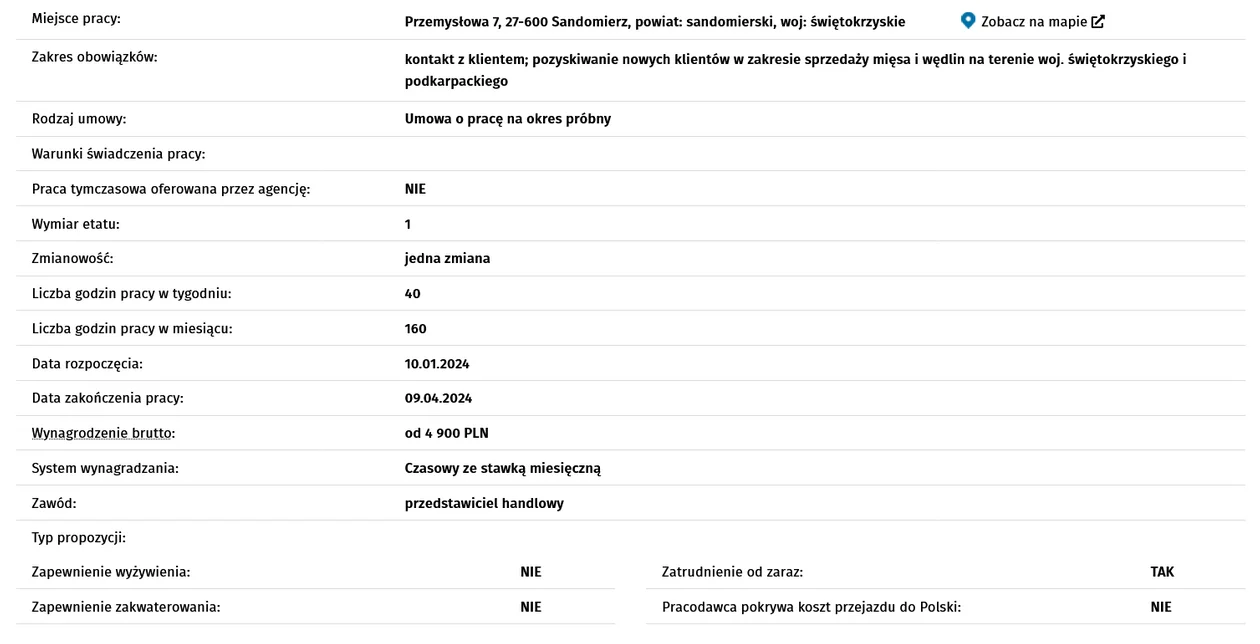Screen dimensions: 1260x644
Task: Click the 'Warunki świadczenia pracy' label
Action: click(x=118, y=154)
